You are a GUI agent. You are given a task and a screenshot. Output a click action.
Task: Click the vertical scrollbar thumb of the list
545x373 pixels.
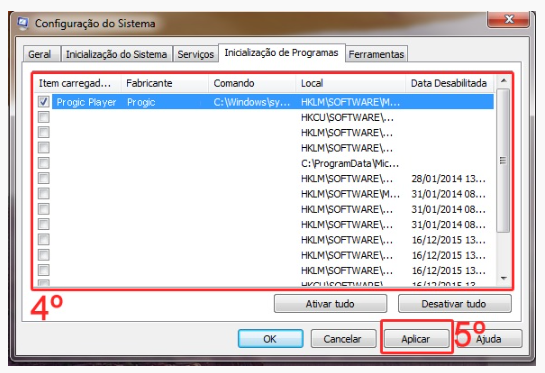point(503,160)
